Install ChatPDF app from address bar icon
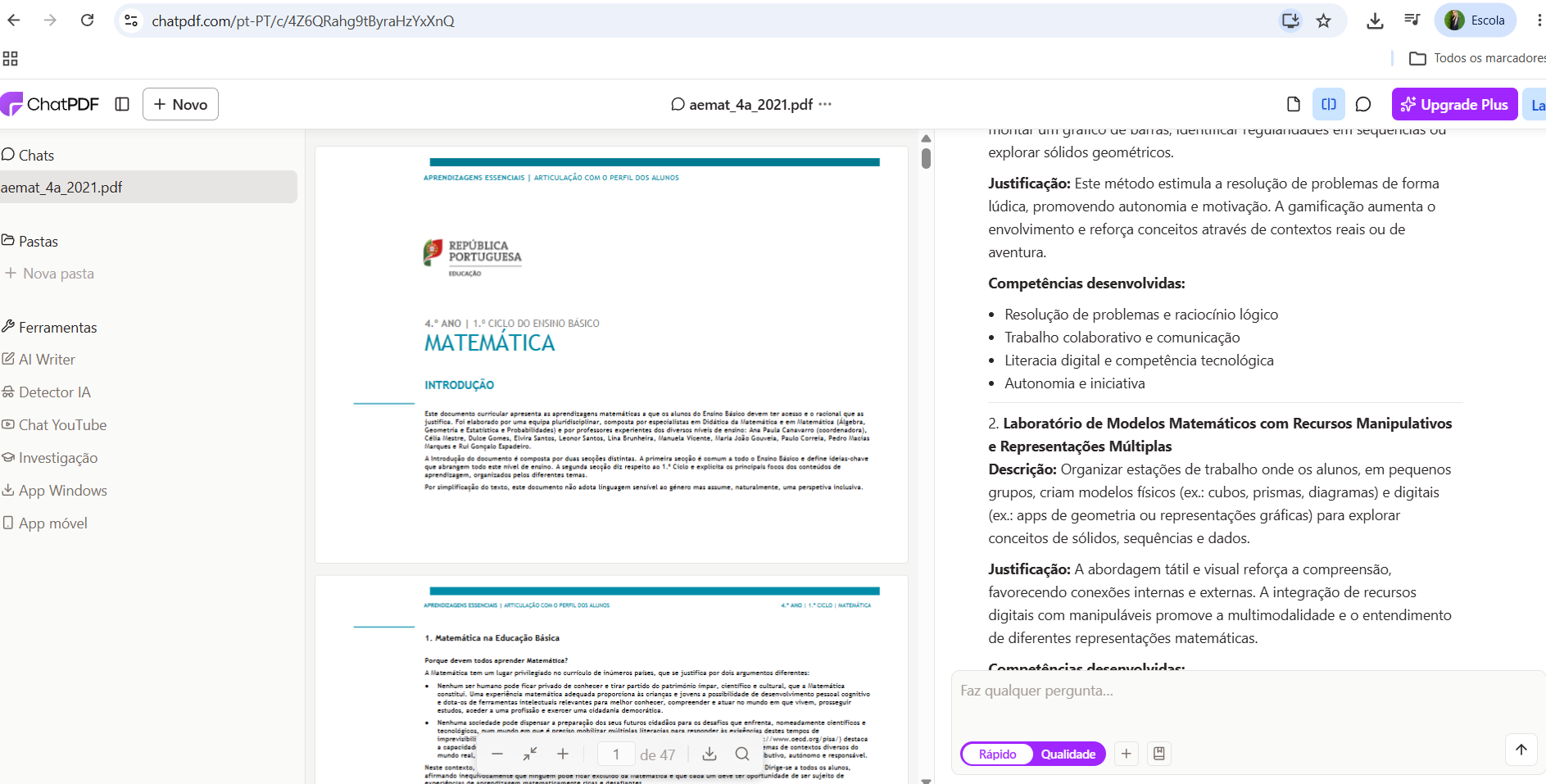 point(1290,20)
